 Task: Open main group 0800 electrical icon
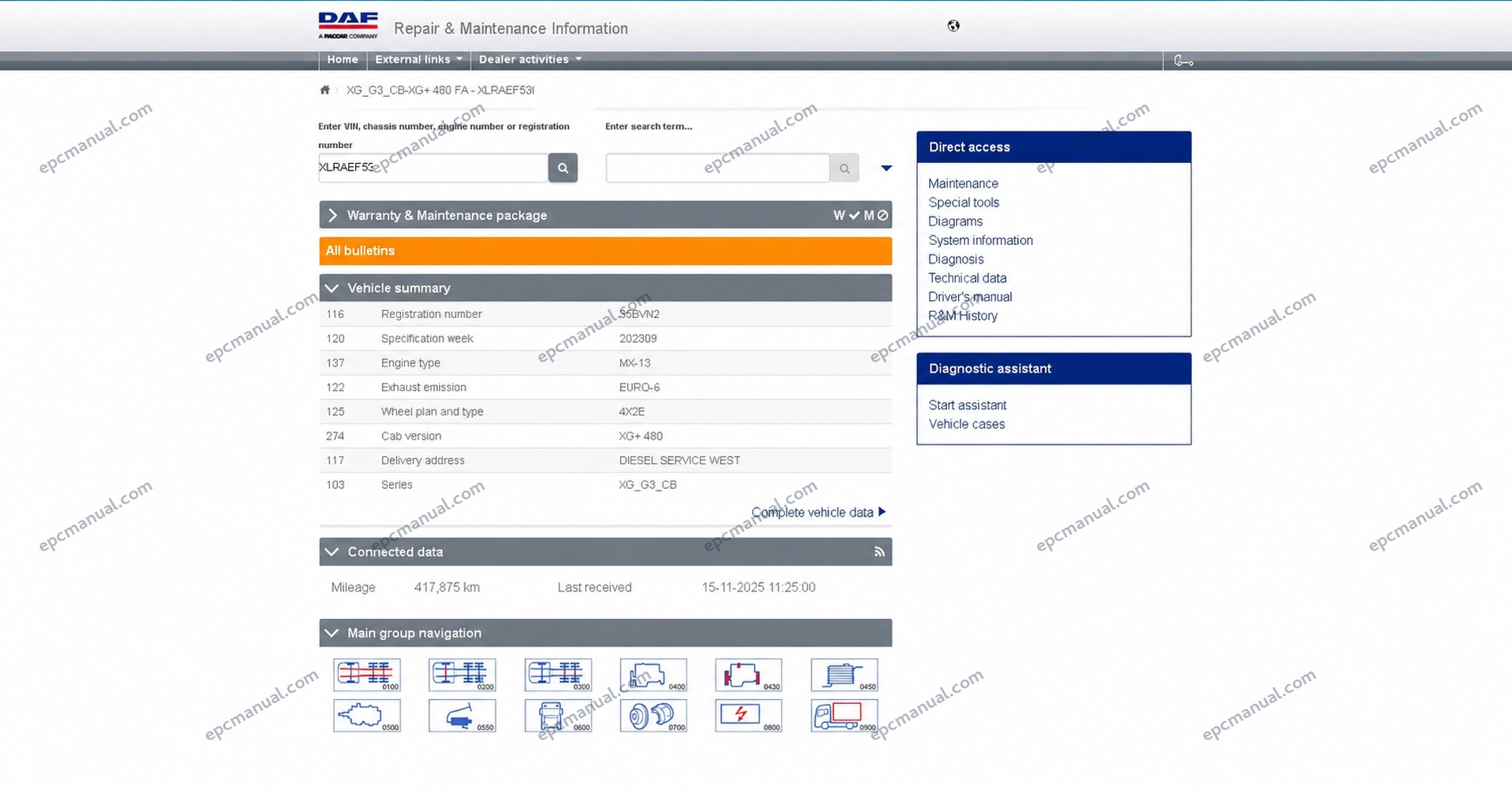tap(749, 716)
